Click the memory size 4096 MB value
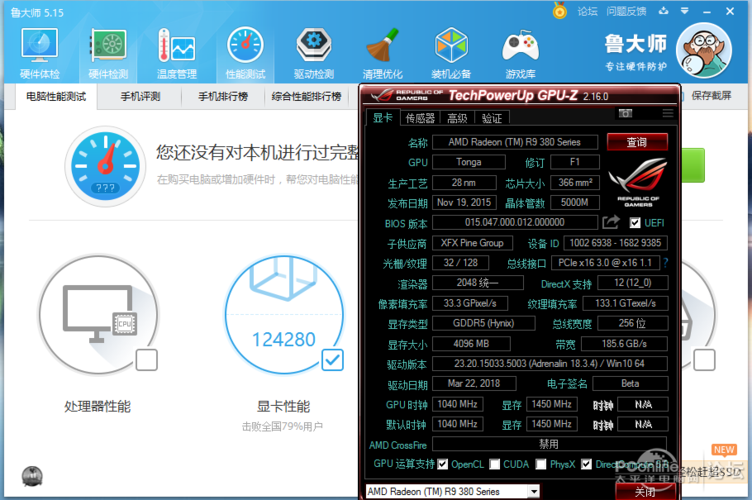 coord(471,344)
